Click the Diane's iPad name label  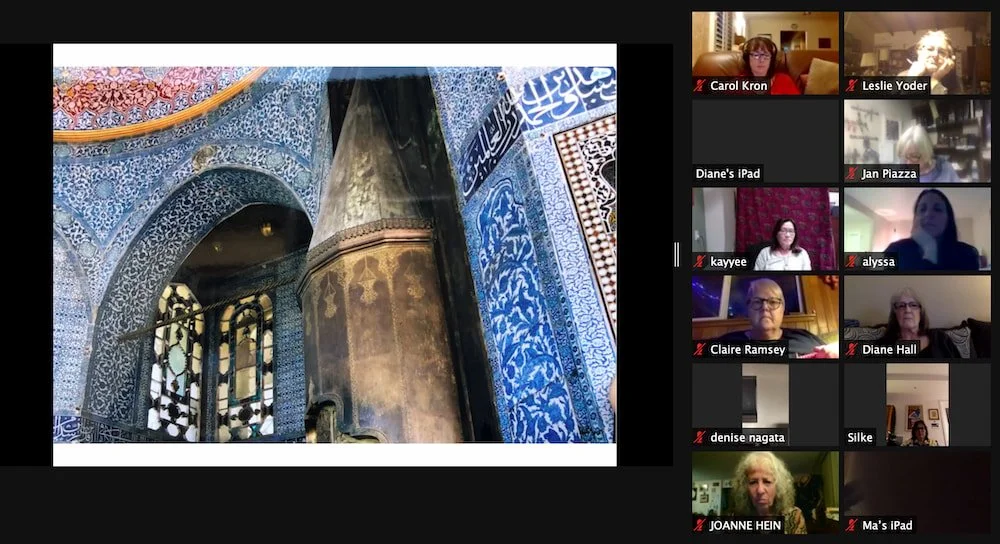pyautogui.click(x=728, y=173)
